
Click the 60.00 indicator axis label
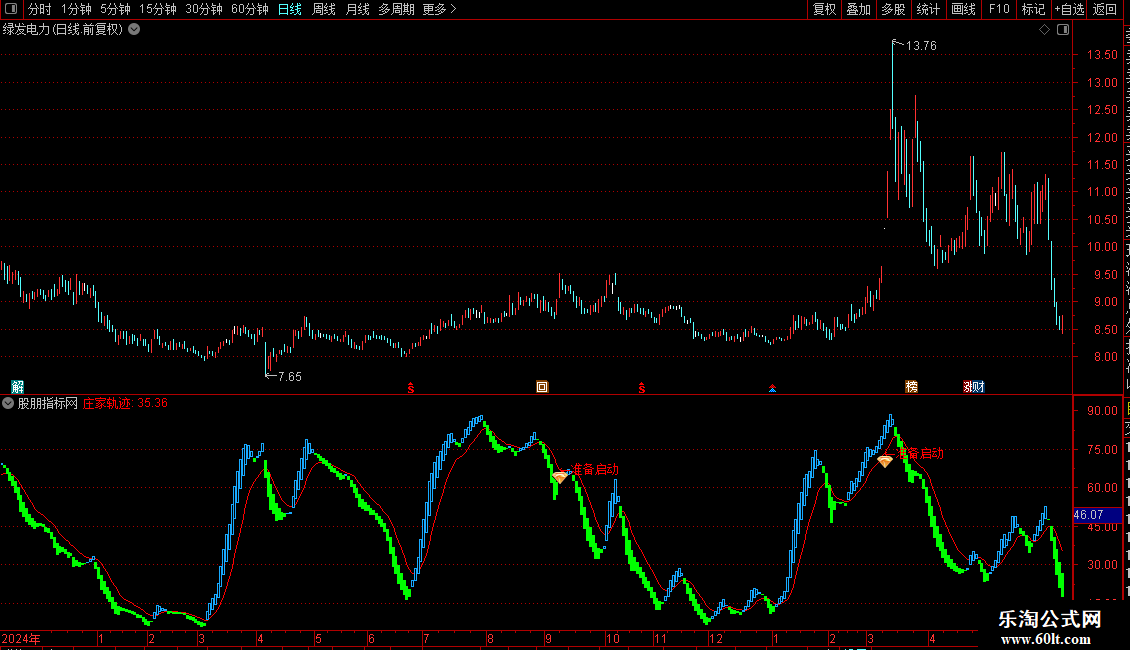[1102, 488]
